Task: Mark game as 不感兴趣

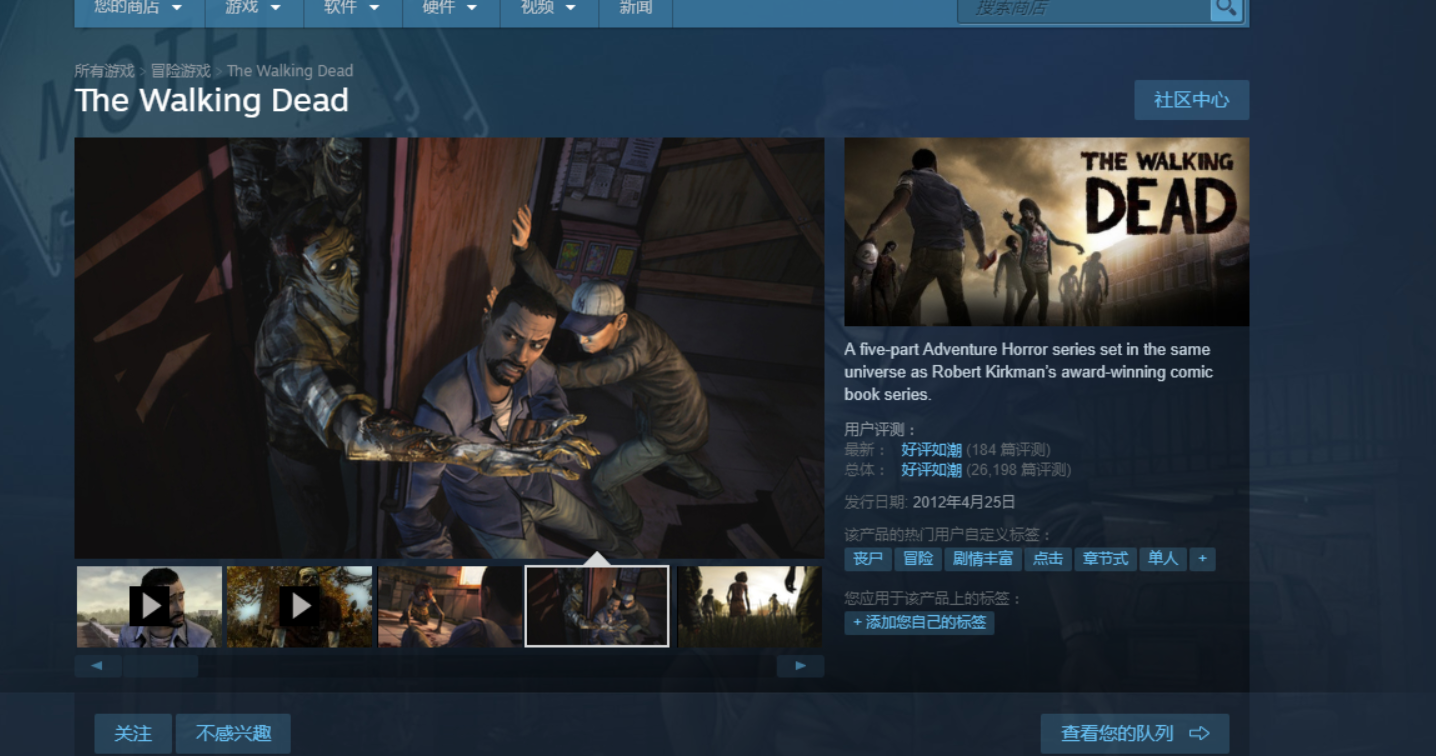Action: [233, 733]
